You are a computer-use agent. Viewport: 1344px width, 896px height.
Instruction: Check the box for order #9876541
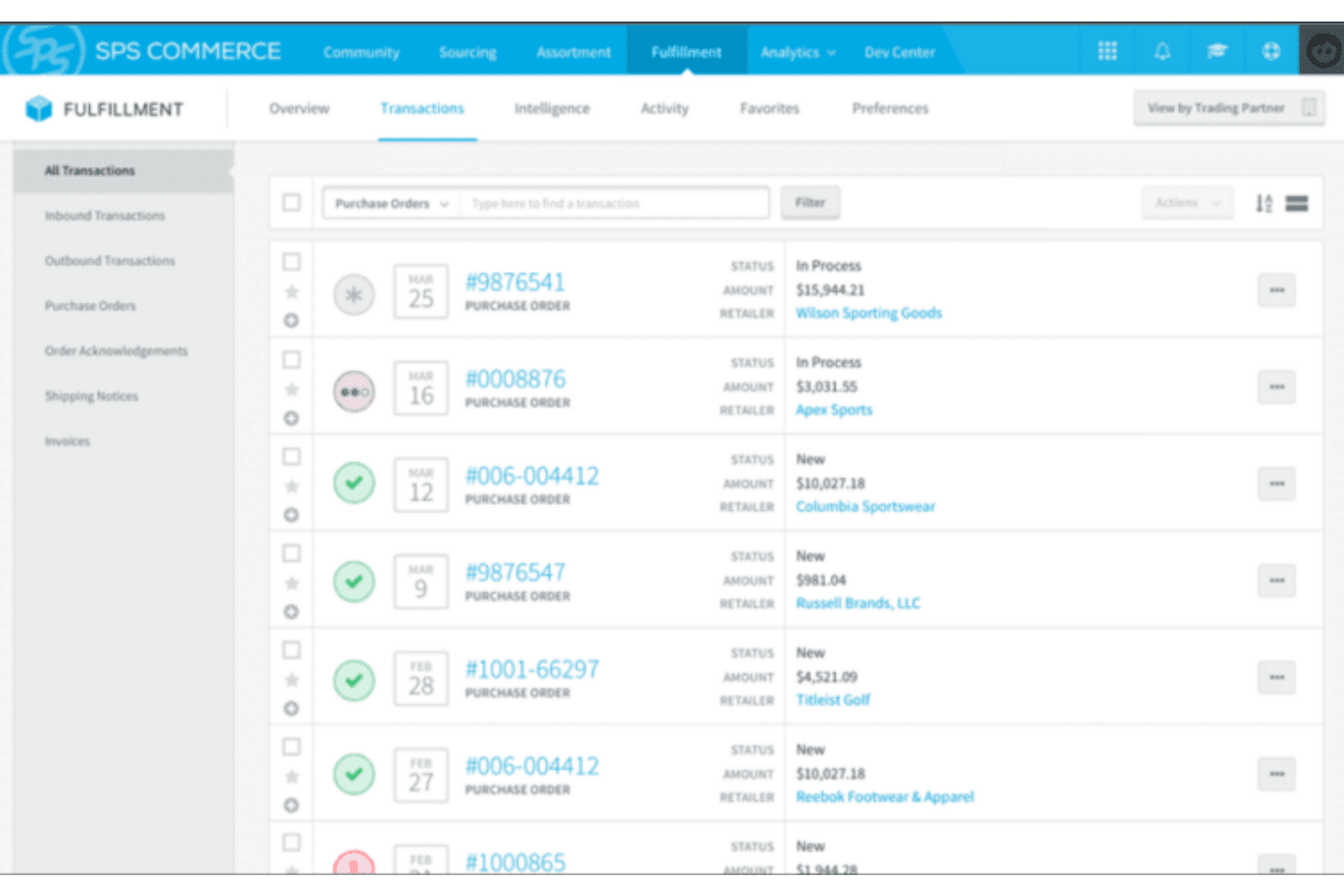tap(292, 262)
